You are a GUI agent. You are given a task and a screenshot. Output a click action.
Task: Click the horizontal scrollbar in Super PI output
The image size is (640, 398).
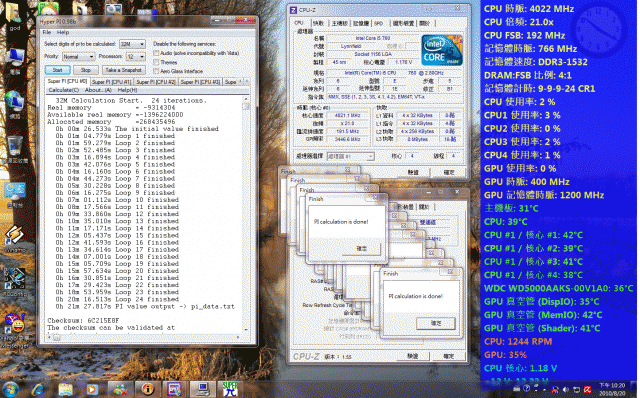tap(145, 338)
